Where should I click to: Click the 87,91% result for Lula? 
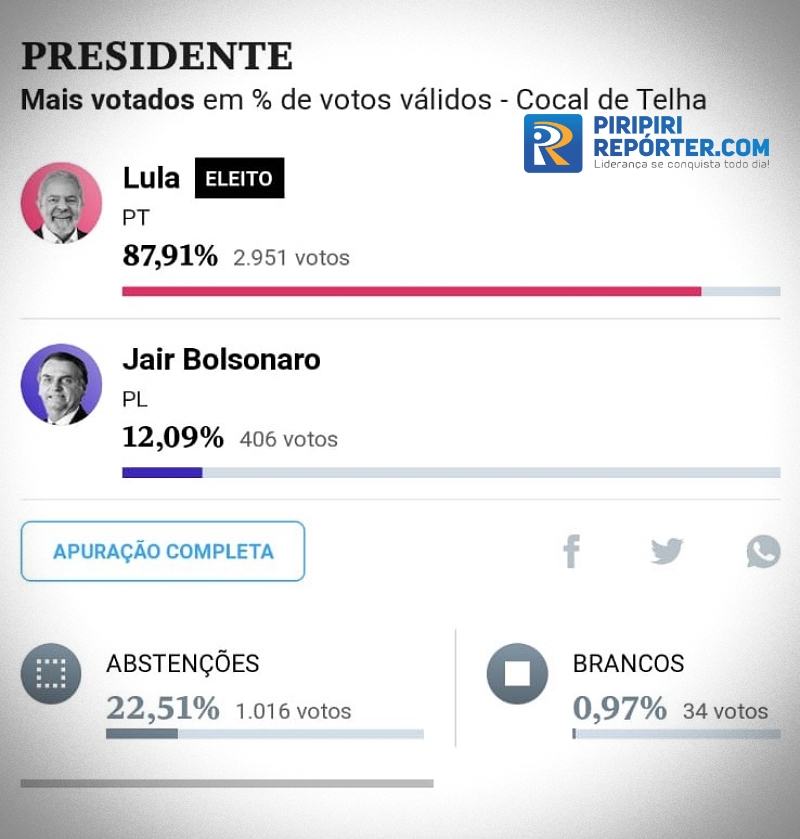[x=170, y=256]
